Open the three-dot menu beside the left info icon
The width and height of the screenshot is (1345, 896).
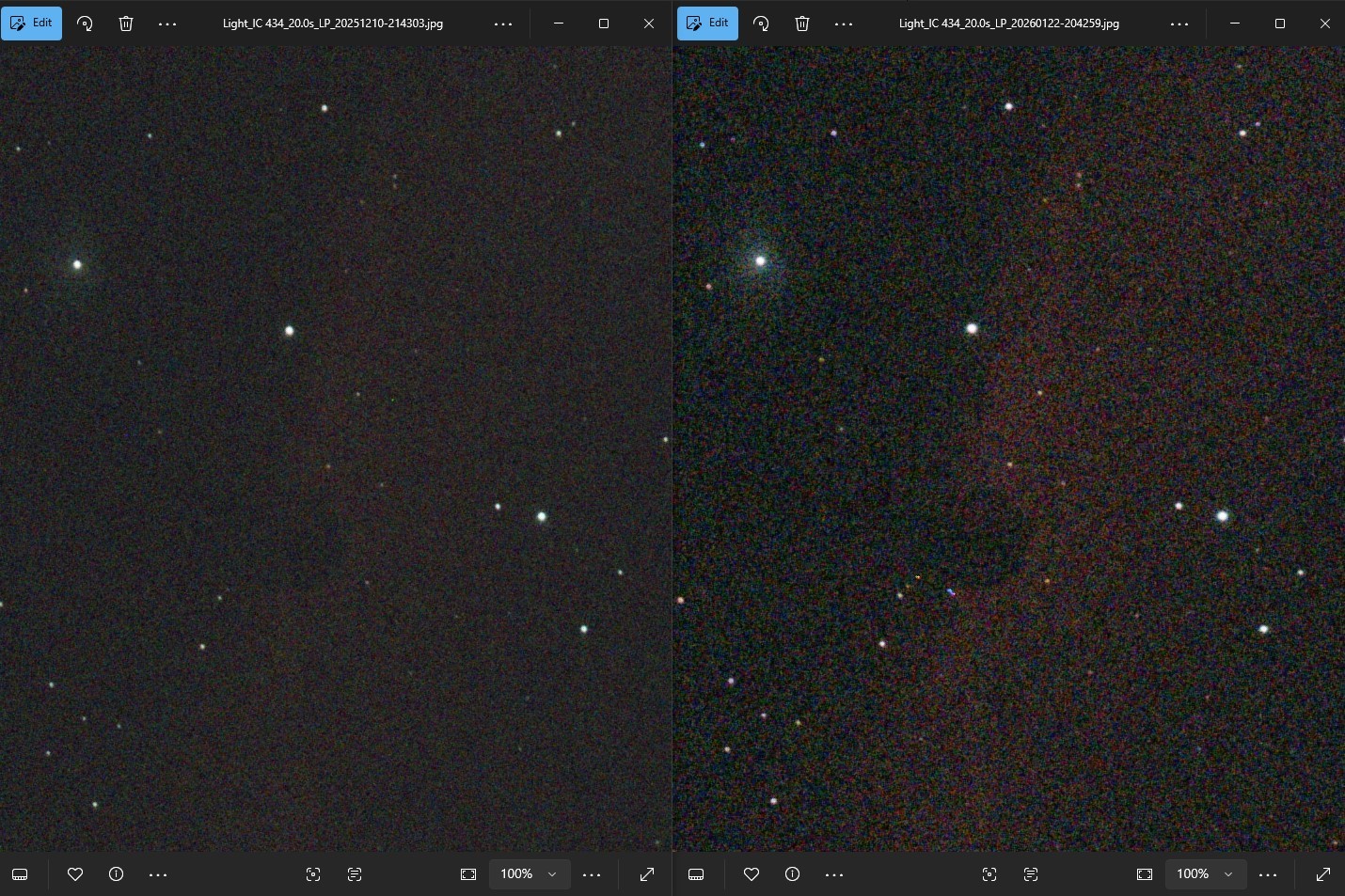click(158, 874)
